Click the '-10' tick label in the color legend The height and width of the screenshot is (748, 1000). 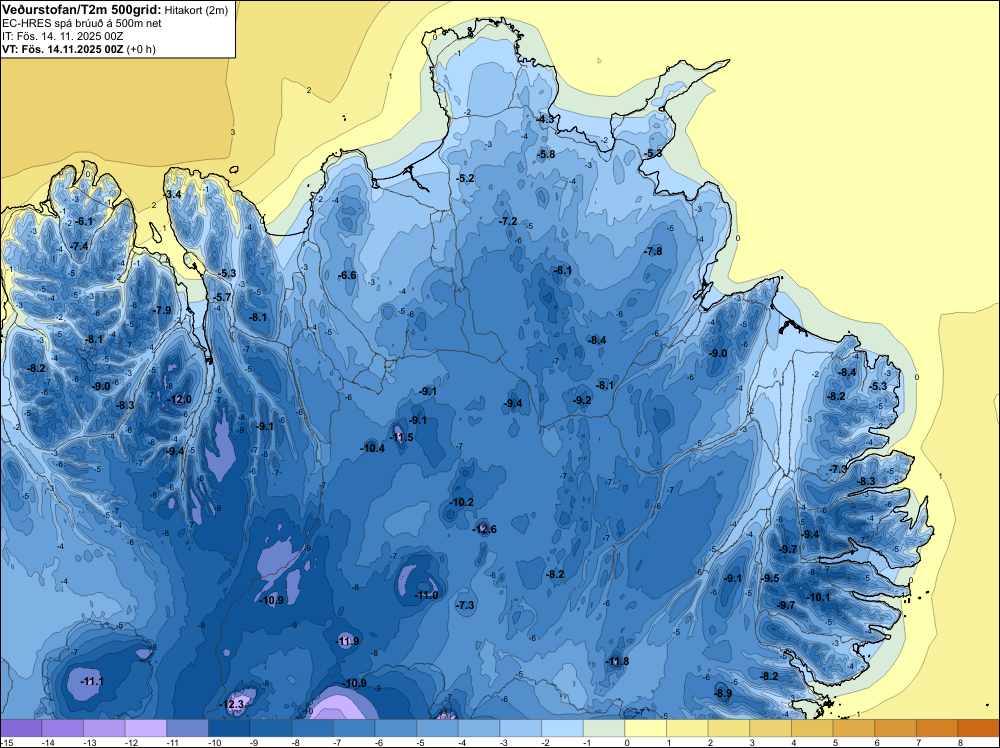214,742
